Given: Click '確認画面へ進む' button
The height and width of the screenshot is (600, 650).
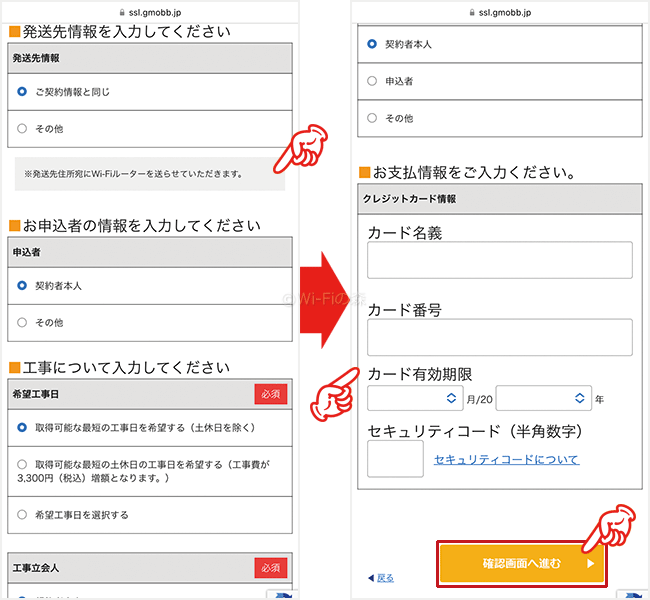Looking at the screenshot, I should click(521, 564).
